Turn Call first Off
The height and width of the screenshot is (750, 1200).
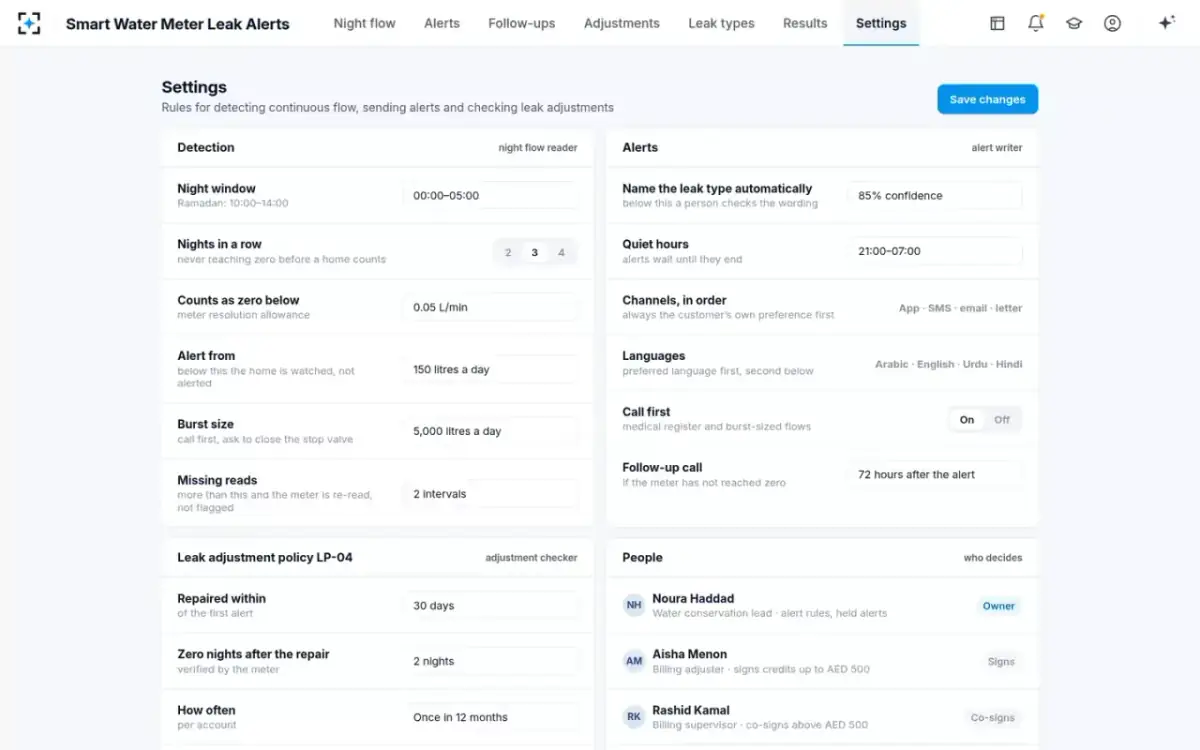[x=1002, y=420]
